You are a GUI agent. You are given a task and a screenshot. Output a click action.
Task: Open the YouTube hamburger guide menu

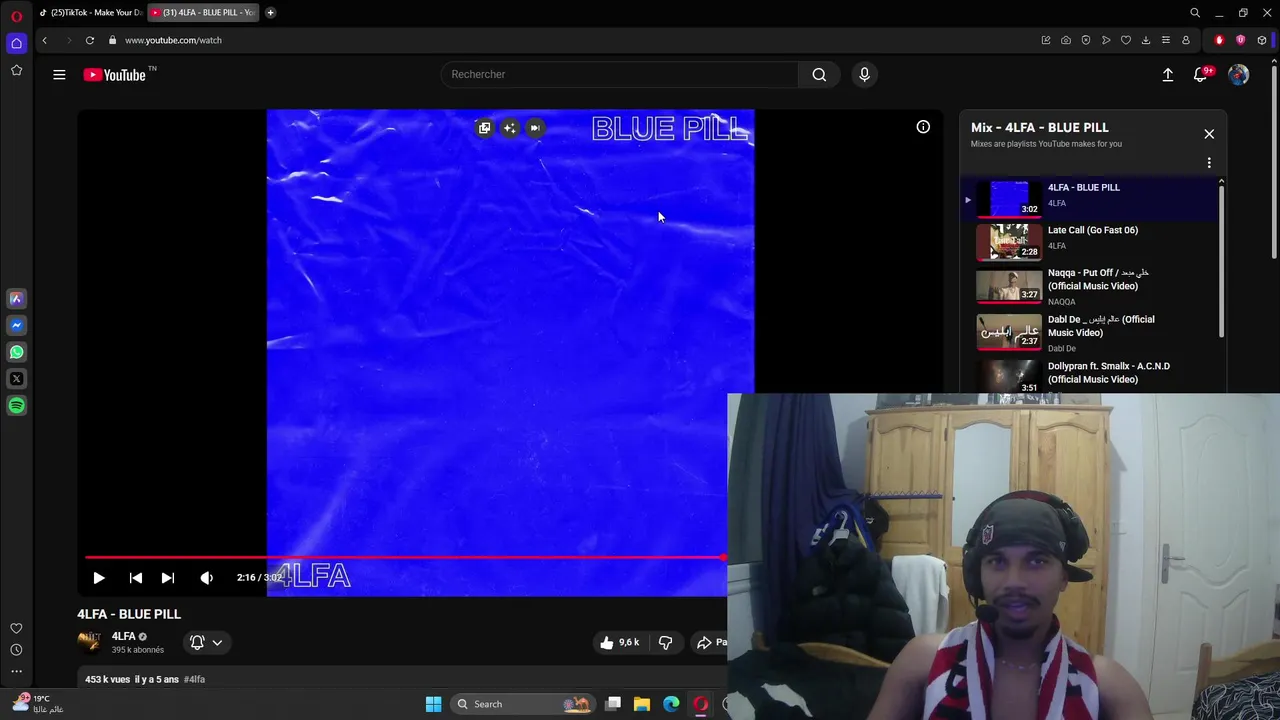[x=59, y=74]
